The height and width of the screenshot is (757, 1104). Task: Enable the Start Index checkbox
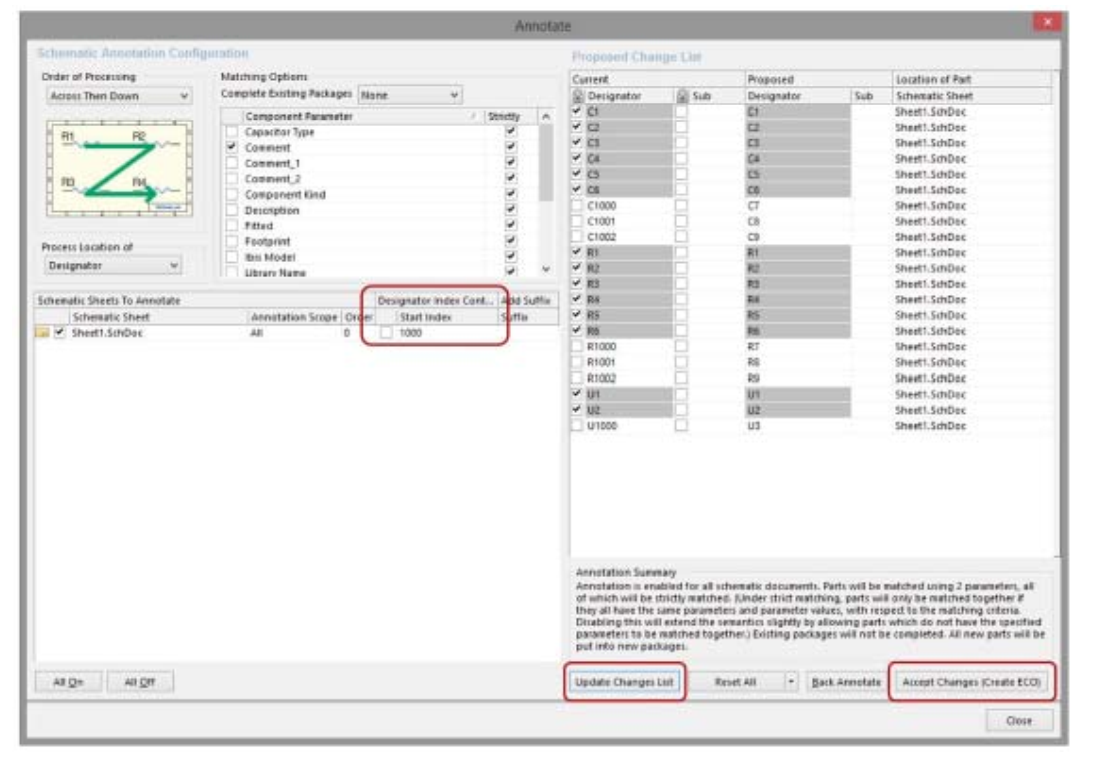tap(386, 332)
